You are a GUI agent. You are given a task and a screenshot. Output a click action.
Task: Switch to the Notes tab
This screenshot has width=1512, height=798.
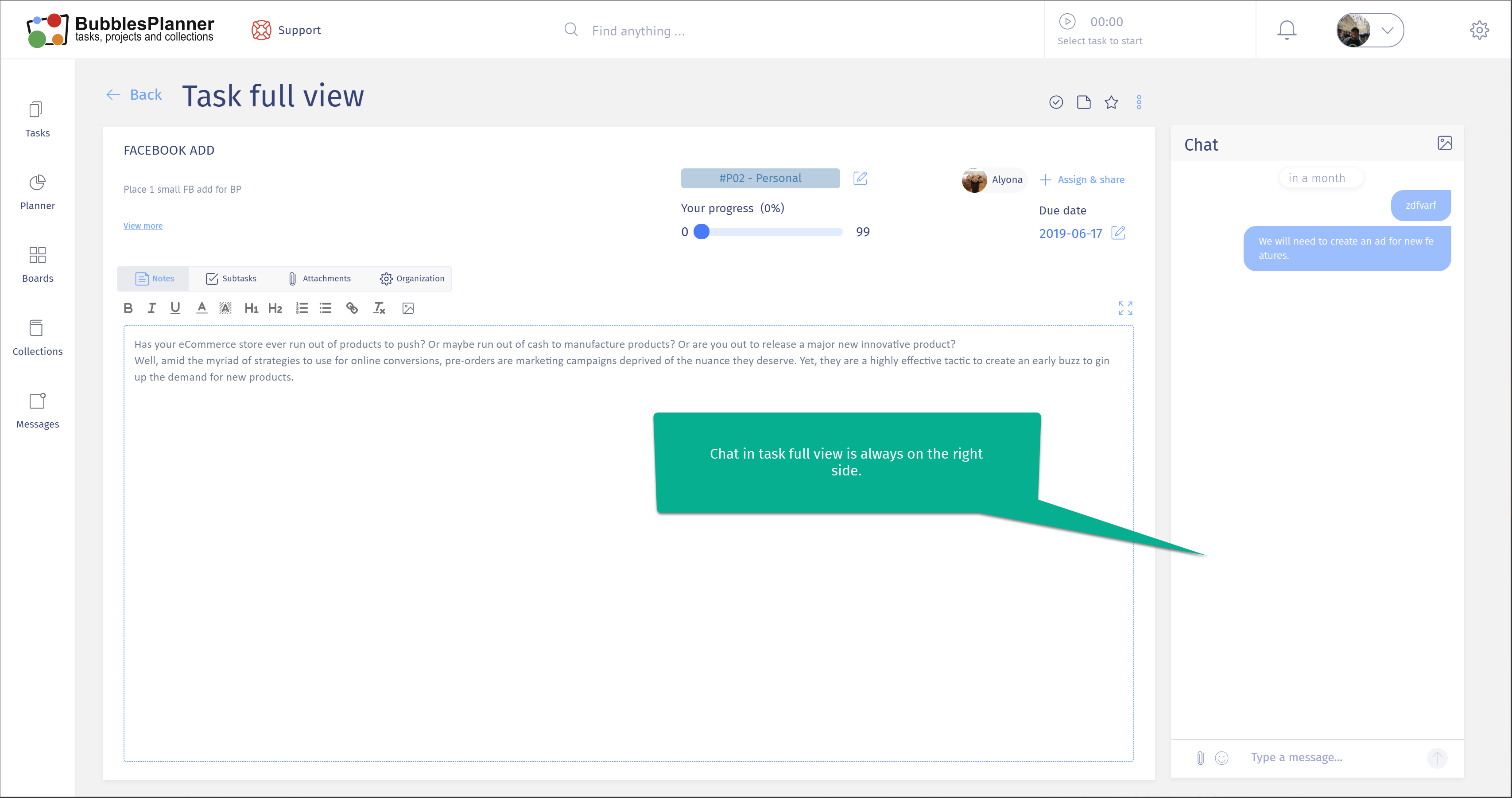pyautogui.click(x=154, y=278)
